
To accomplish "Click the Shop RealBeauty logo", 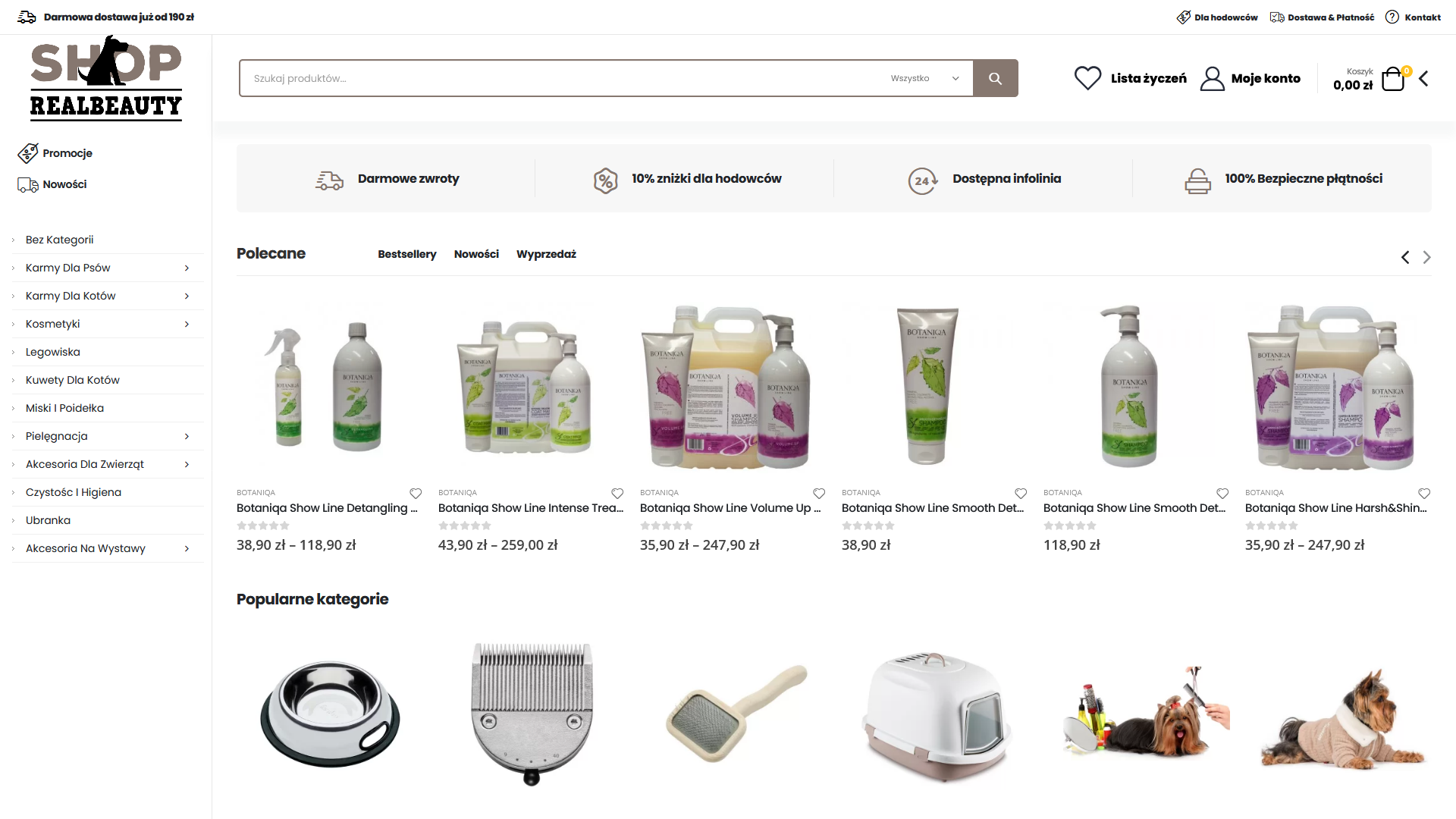I will click(x=106, y=78).
